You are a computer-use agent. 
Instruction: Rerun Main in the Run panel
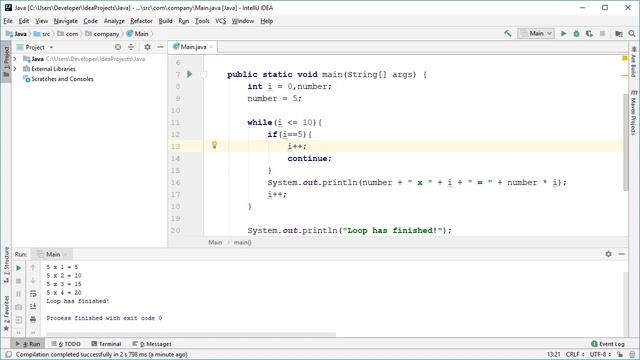[x=19, y=268]
